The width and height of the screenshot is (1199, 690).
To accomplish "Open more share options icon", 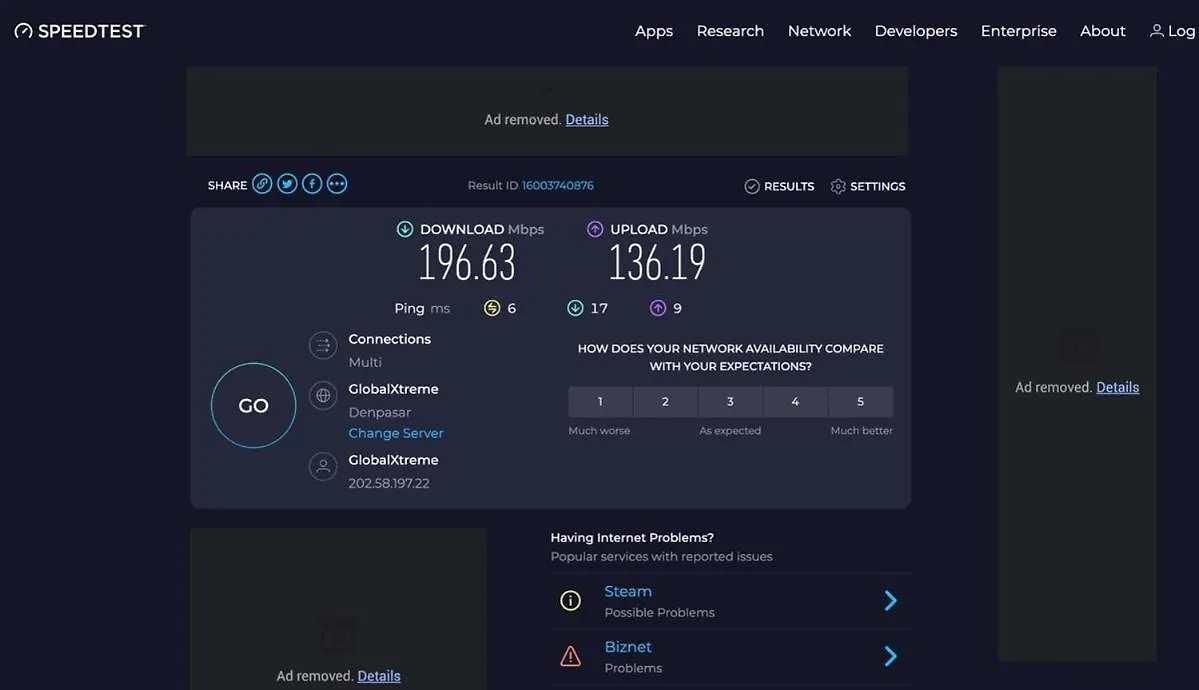I will [337, 184].
